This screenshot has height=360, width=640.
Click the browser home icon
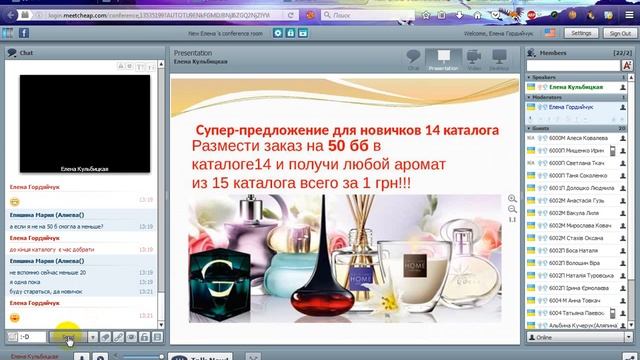(478, 16)
